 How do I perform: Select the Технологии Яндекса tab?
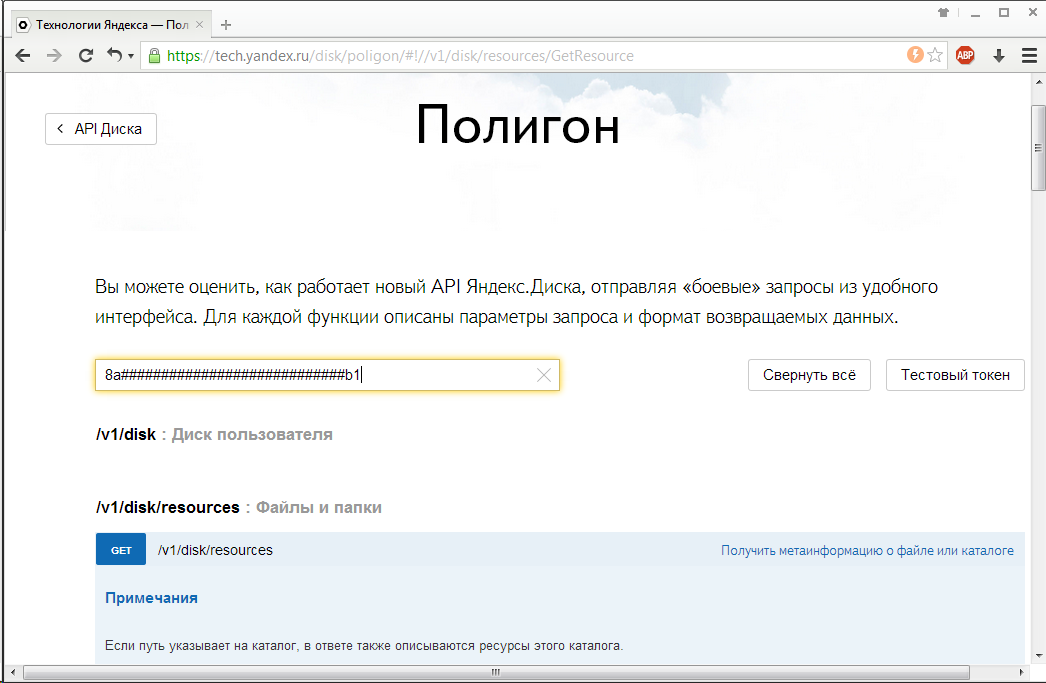(110, 25)
